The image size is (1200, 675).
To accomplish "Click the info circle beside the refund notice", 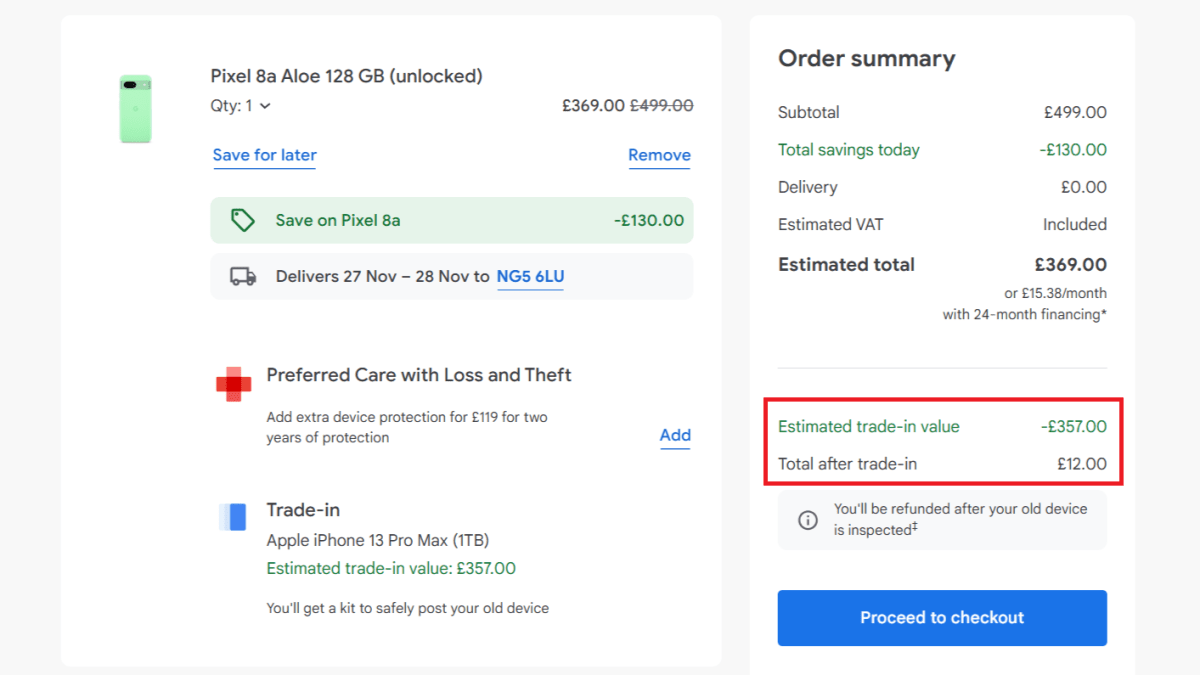I will 808,519.
